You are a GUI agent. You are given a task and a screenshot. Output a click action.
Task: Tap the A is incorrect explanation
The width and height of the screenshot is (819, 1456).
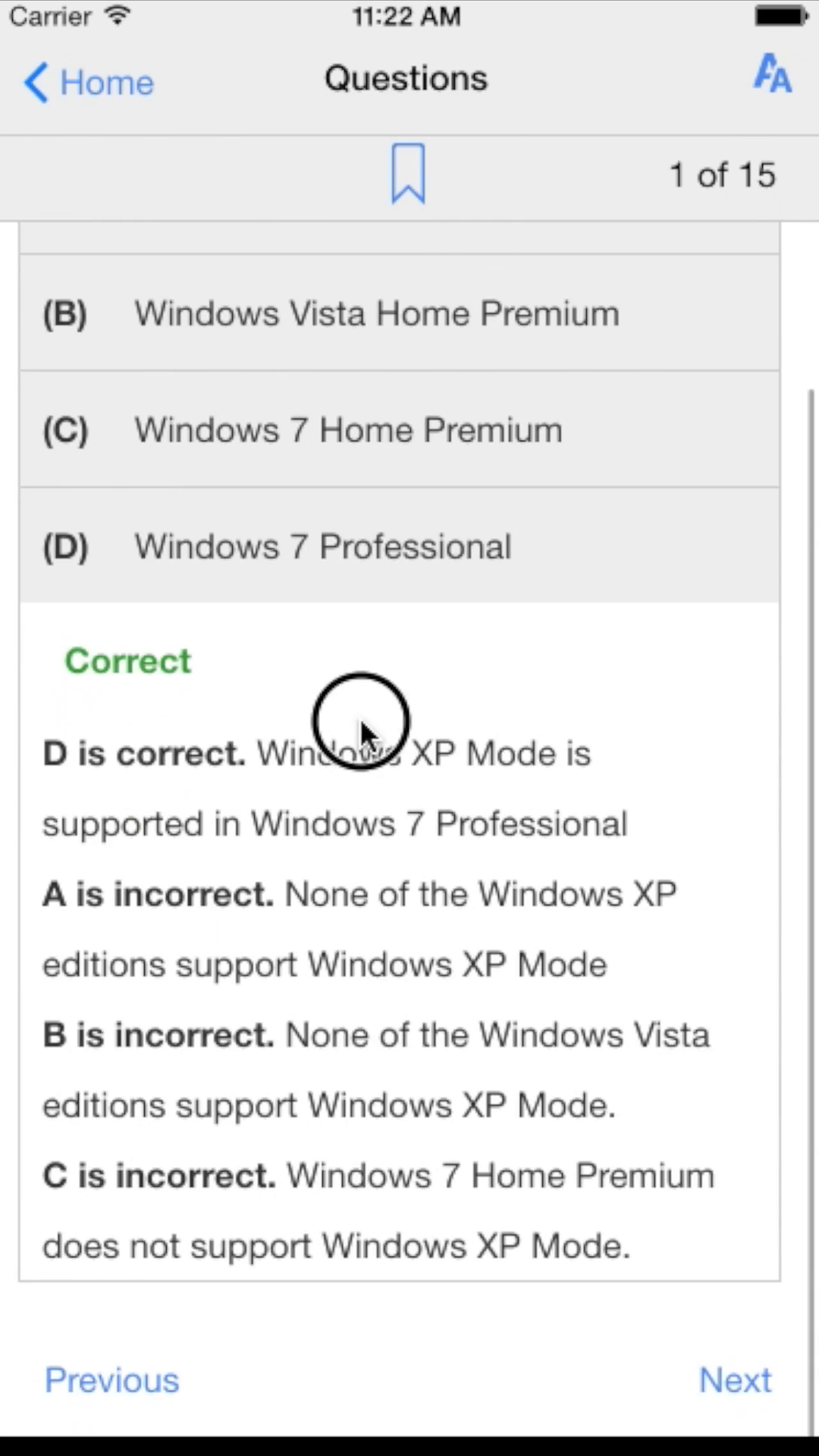coord(360,929)
